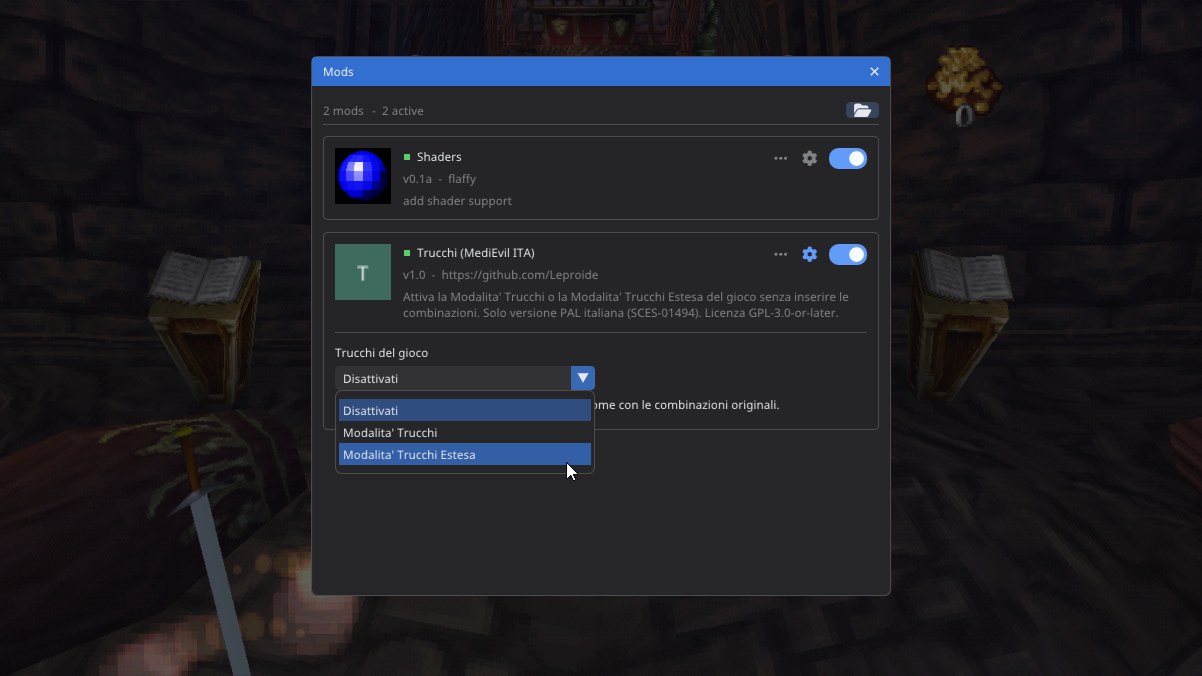Viewport: 1202px width, 676px height.
Task: Open Shaders mod three-dot menu
Action: 780,158
